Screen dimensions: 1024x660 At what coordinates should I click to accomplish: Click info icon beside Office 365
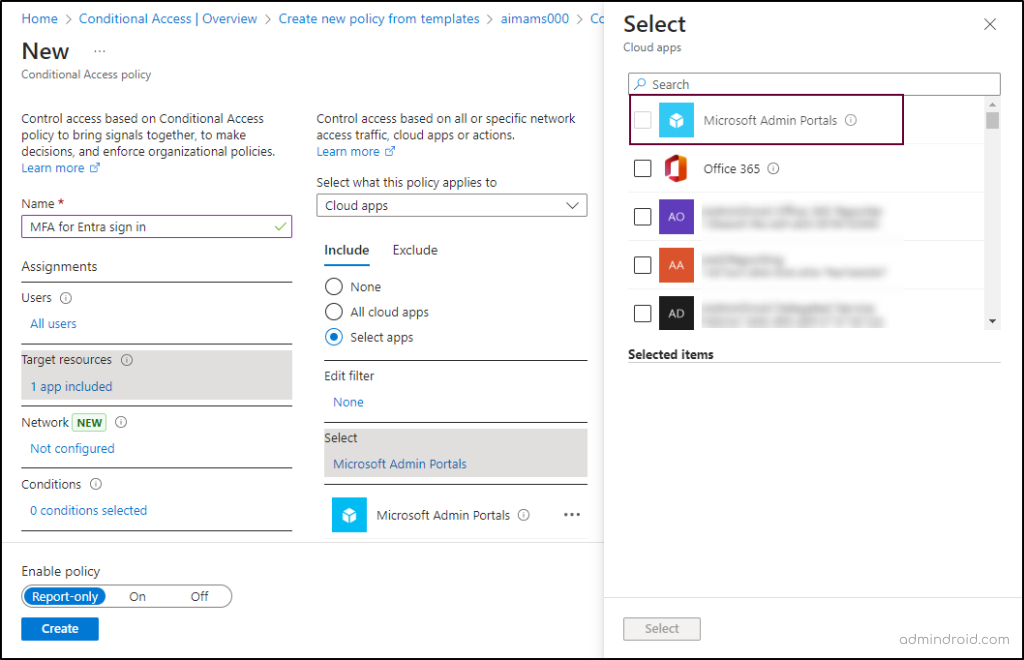(773, 169)
